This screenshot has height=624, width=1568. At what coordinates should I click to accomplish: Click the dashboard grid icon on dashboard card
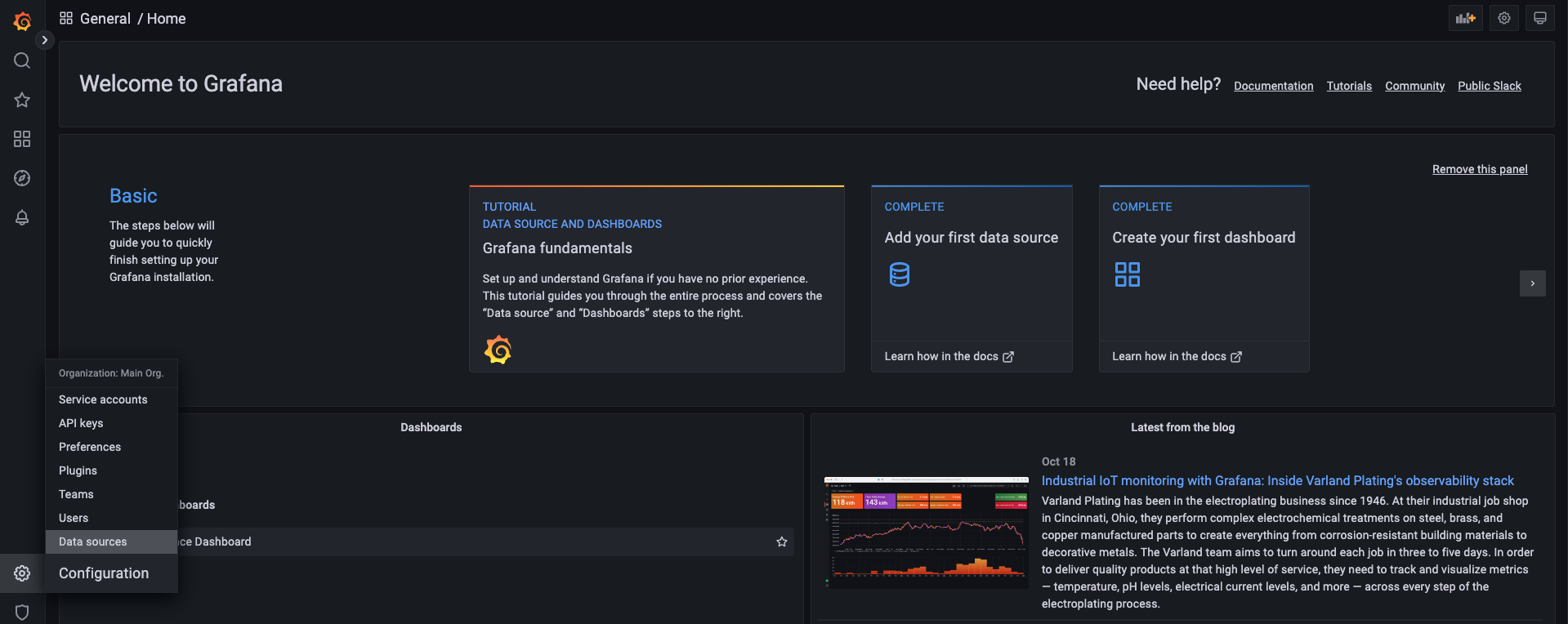coord(1128,274)
